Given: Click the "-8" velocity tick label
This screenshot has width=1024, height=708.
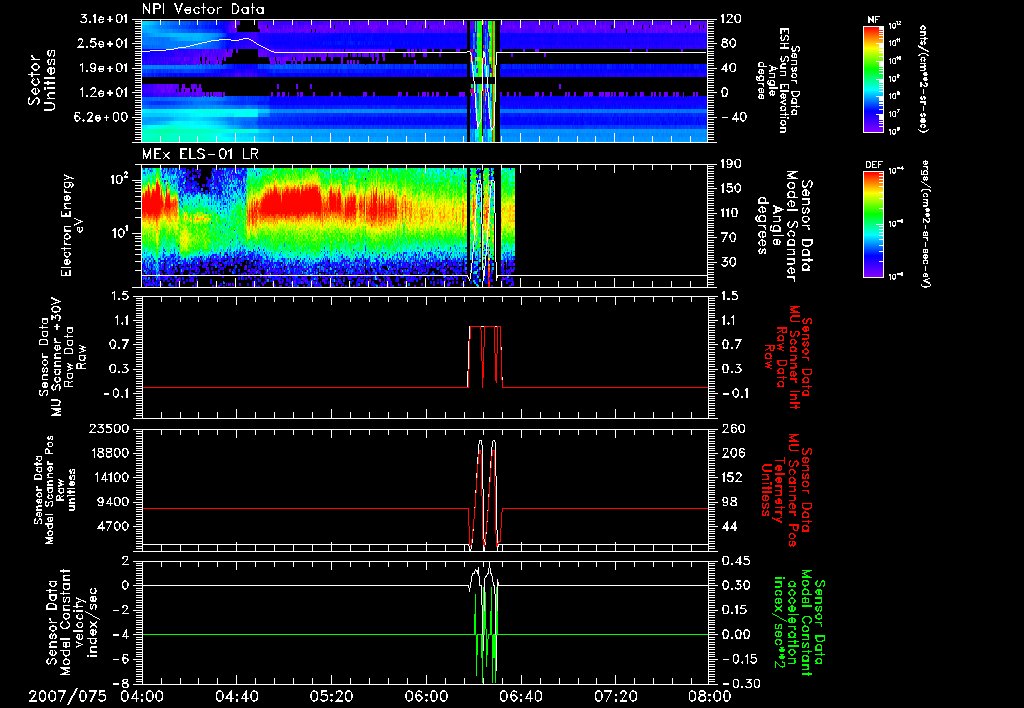Looking at the screenshot, I should click(123, 684).
